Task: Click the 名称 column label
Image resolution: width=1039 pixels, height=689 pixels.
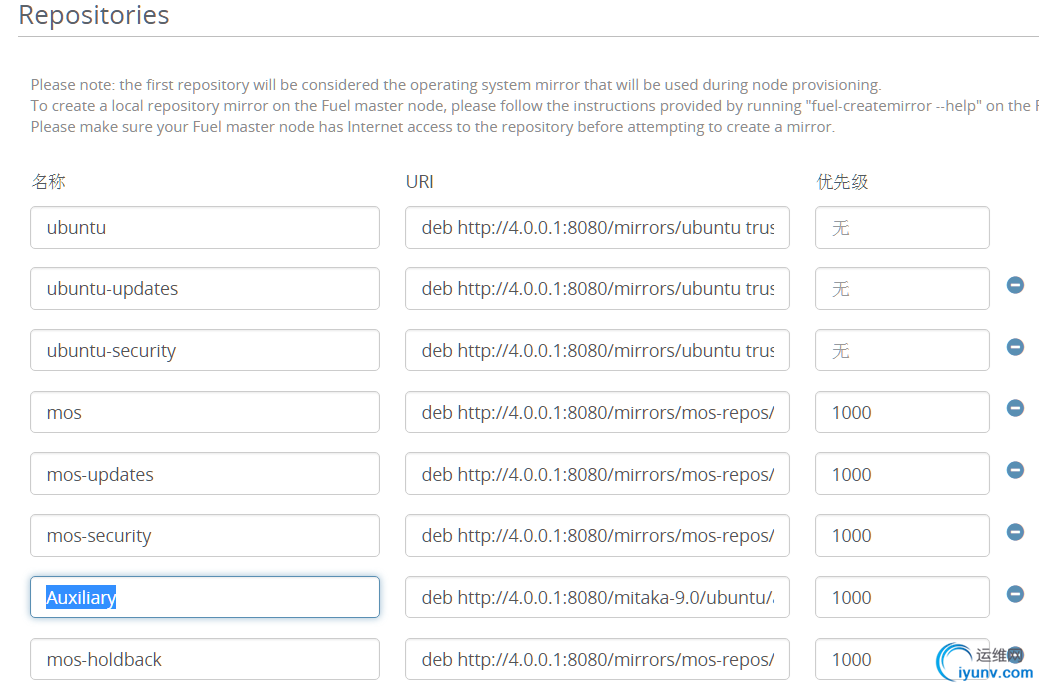Action: click(x=48, y=182)
